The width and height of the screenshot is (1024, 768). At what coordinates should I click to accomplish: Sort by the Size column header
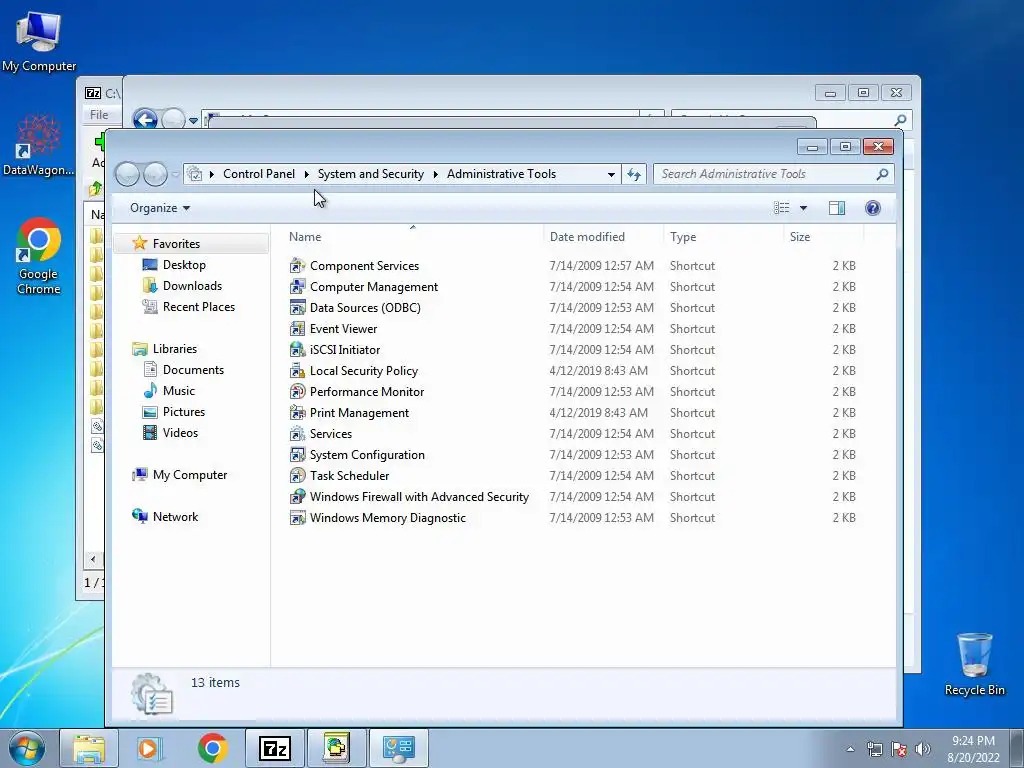click(x=823, y=236)
